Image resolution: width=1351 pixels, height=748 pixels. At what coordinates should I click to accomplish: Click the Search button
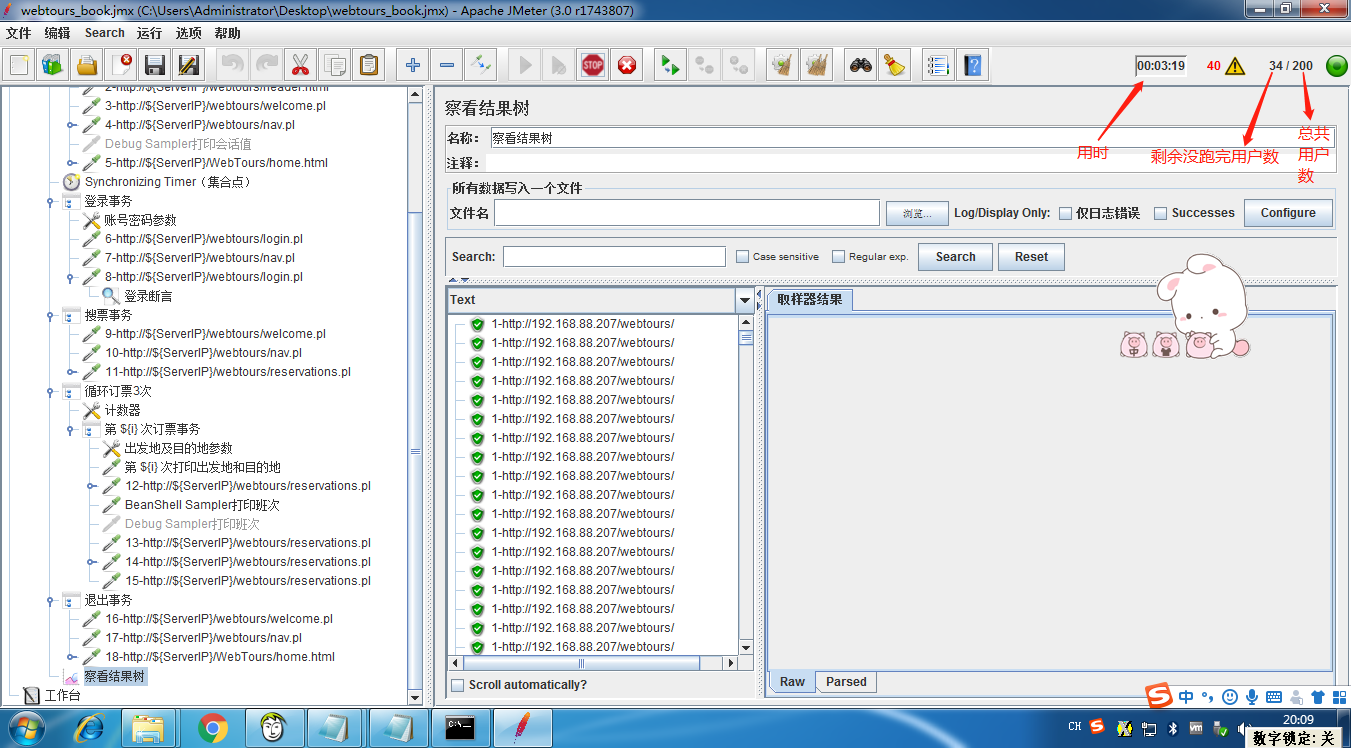[x=955, y=257]
